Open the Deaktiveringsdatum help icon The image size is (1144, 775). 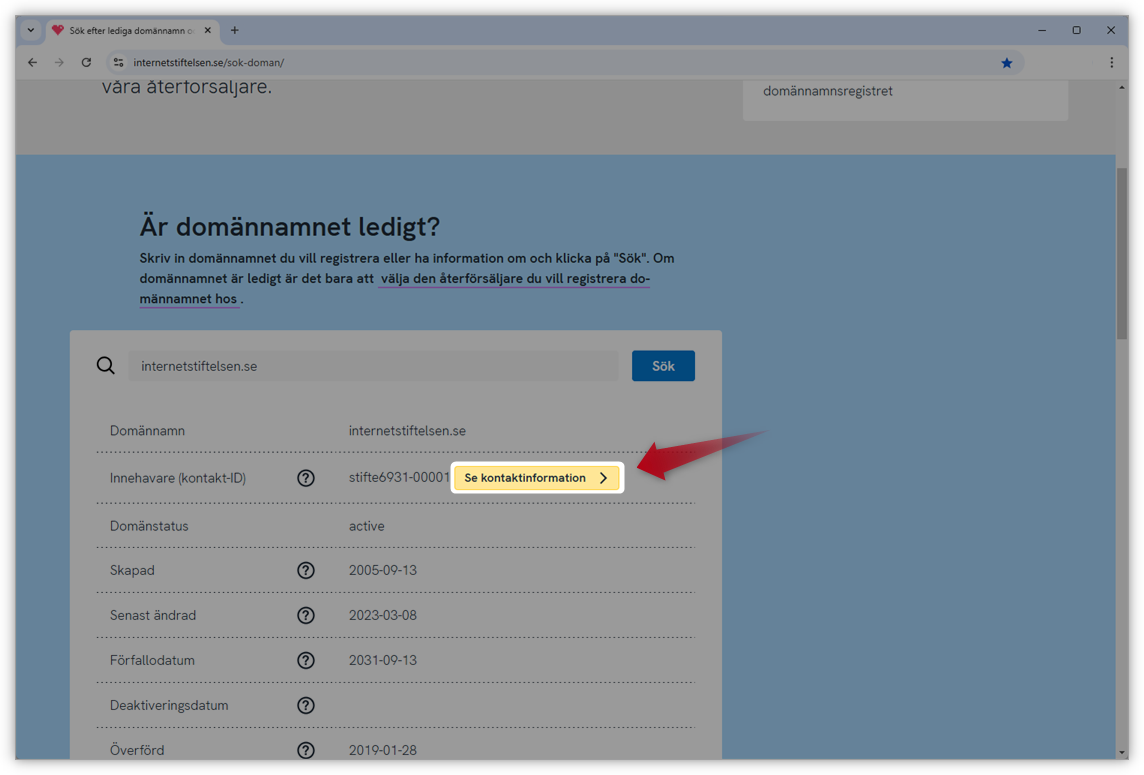[x=306, y=705]
